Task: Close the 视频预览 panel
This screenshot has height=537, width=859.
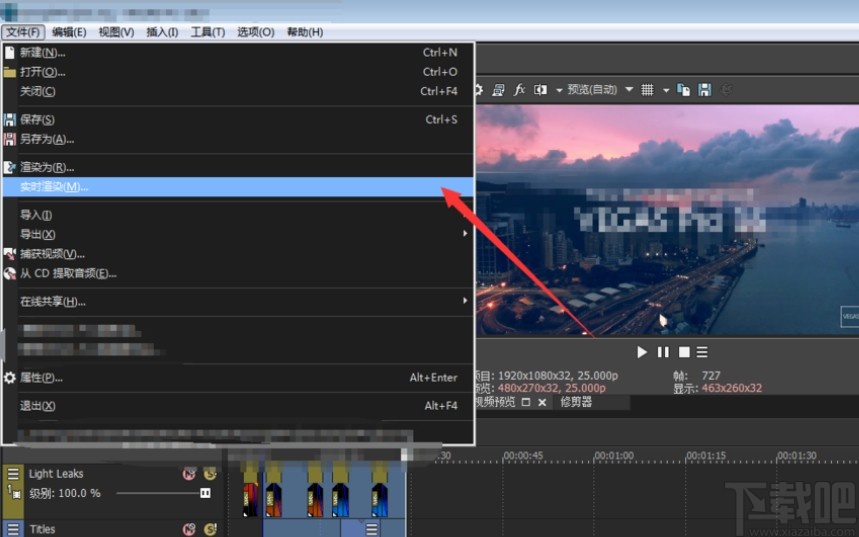Action: [x=542, y=402]
